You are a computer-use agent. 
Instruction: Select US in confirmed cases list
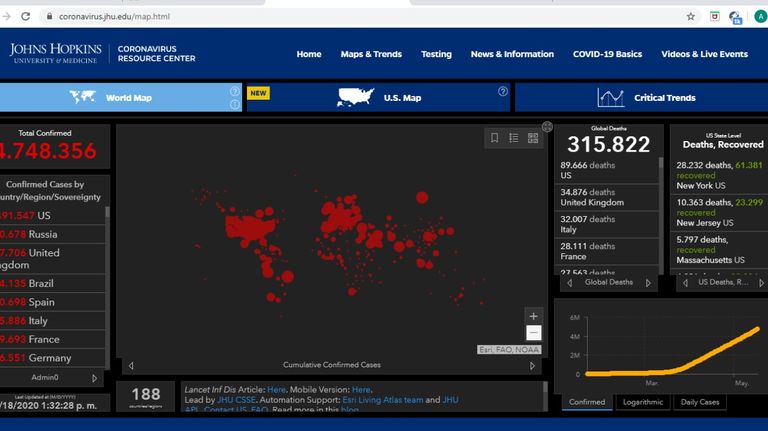coord(52,216)
